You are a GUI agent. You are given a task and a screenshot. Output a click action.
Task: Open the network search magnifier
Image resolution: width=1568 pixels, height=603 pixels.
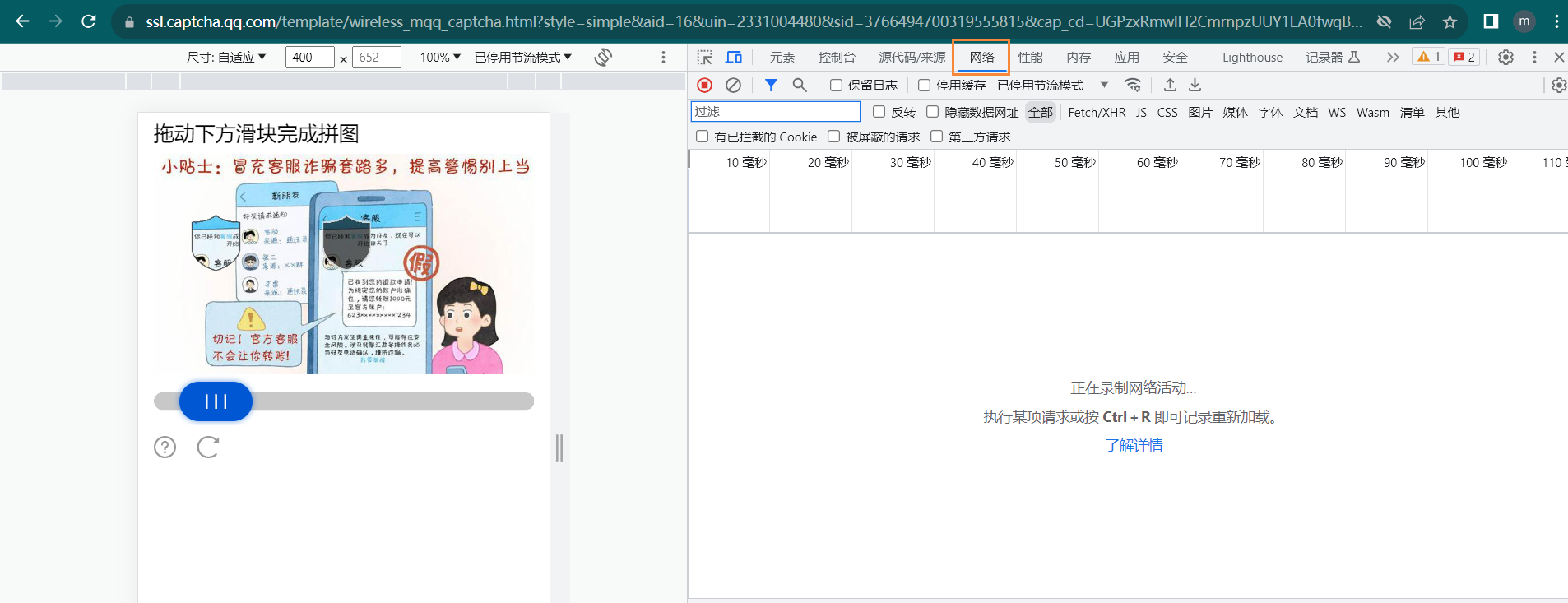click(x=800, y=85)
